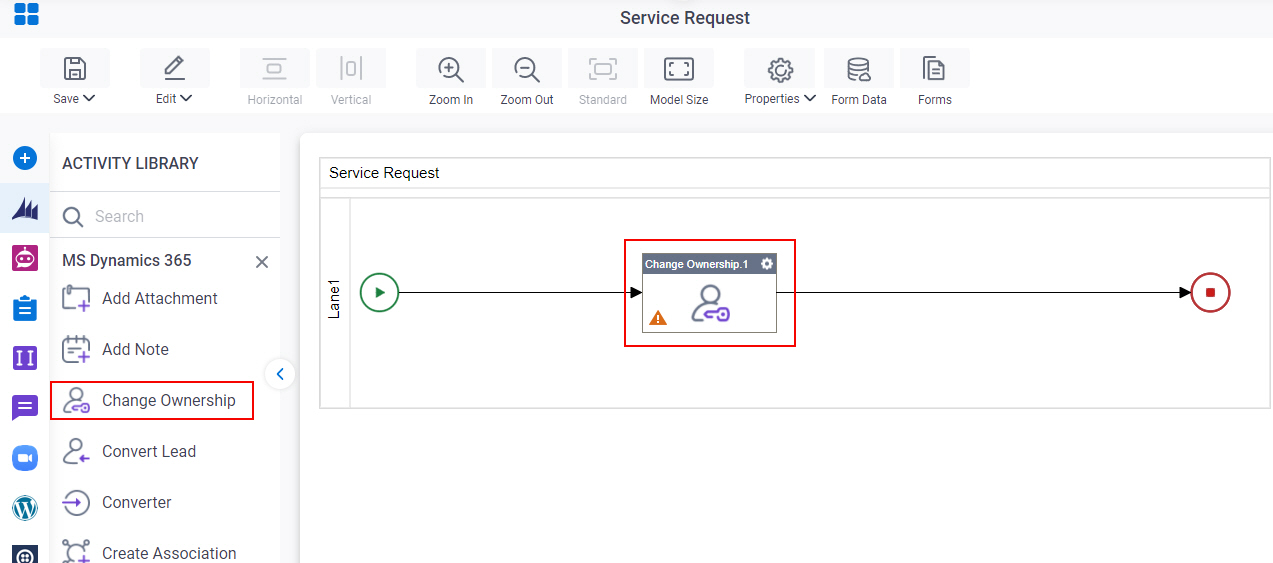This screenshot has height=563, width=1273.
Task: Click the green start event node
Action: [x=380, y=293]
